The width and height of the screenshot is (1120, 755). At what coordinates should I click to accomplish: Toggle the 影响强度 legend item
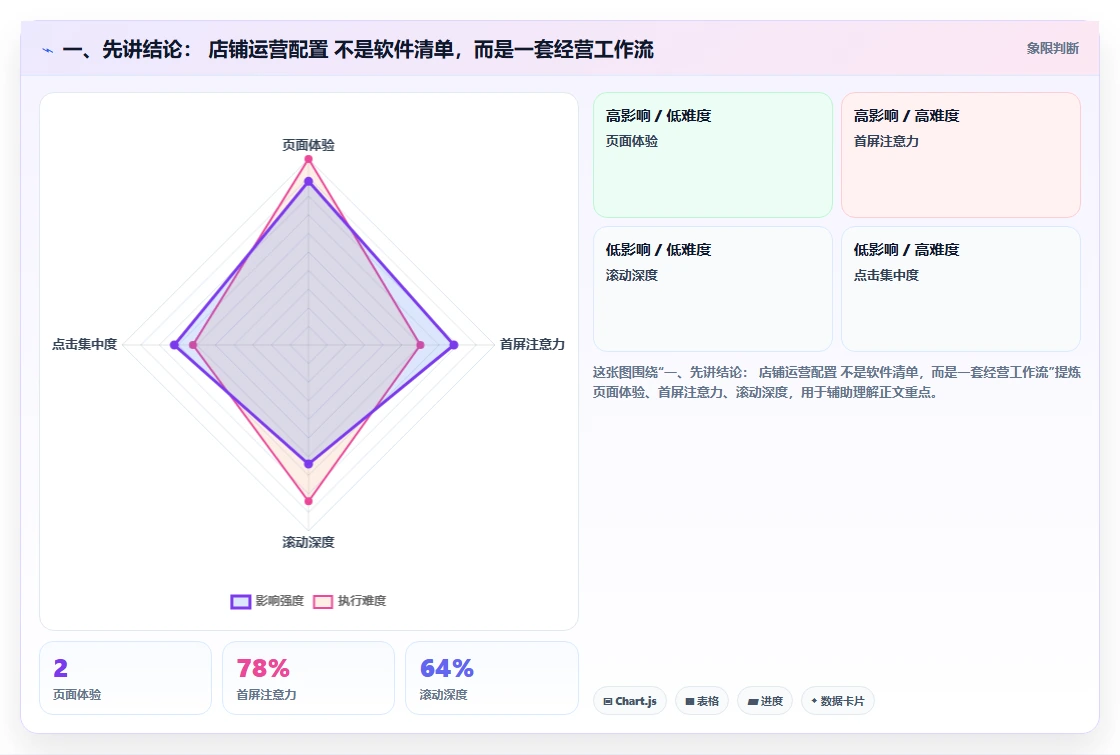[267, 601]
